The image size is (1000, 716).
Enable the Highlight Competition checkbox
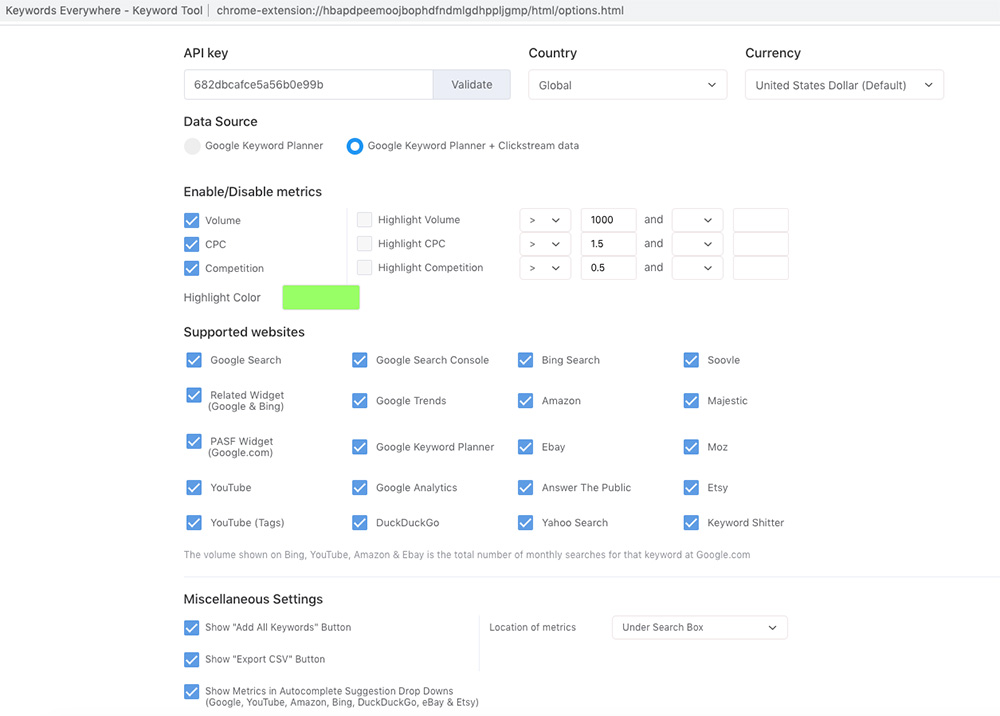pyautogui.click(x=365, y=268)
